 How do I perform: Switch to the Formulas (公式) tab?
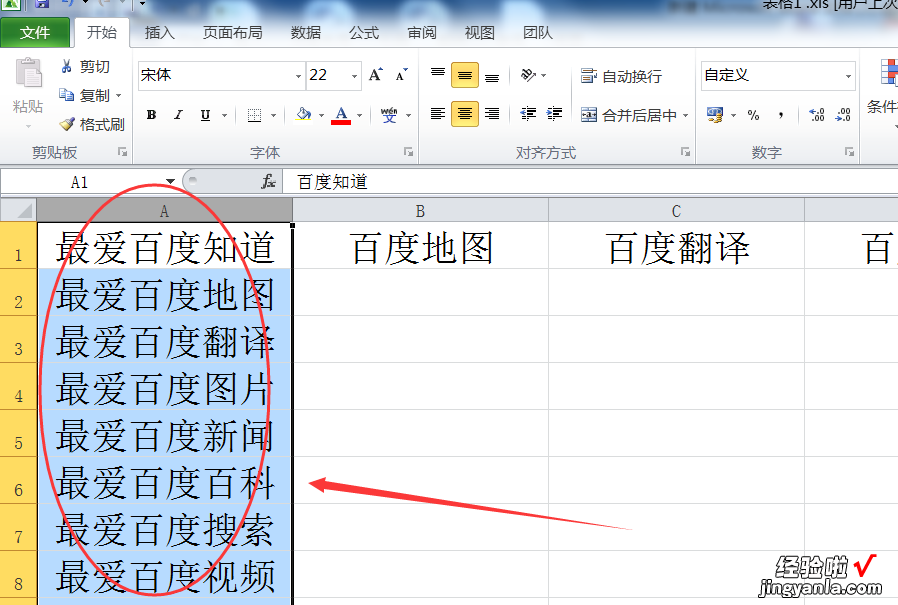pos(364,33)
